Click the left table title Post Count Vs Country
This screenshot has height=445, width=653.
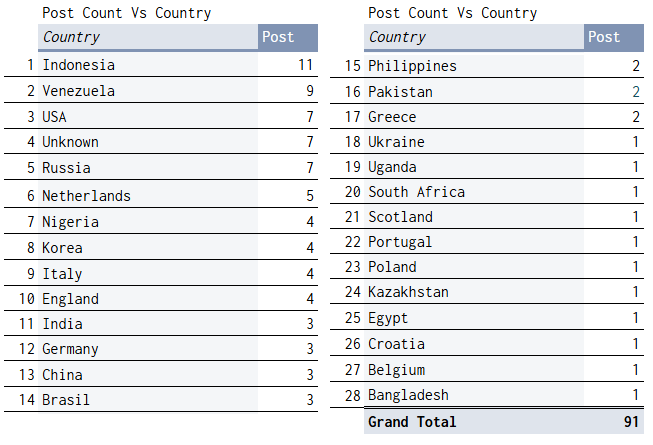coord(127,13)
